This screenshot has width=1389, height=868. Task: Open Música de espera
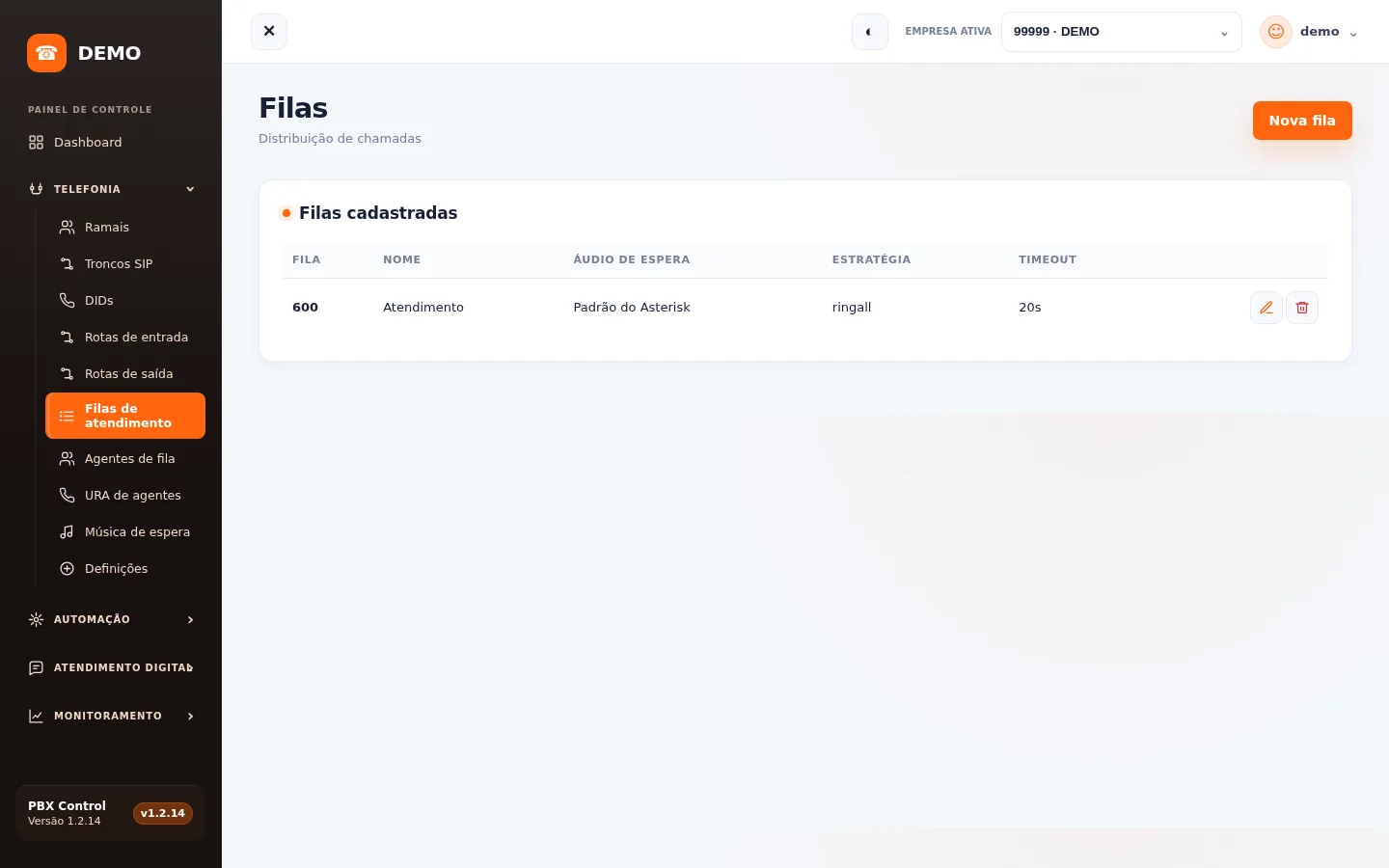pyautogui.click(x=125, y=532)
